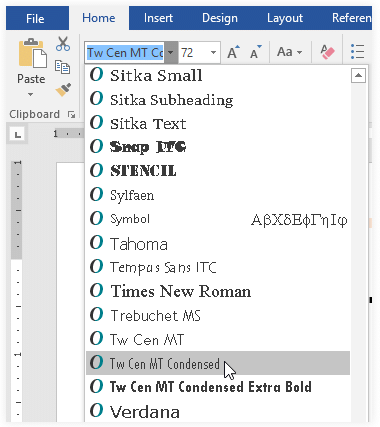The width and height of the screenshot is (380, 427).
Task: Click the tab selector at ruler corner
Action: point(17,135)
